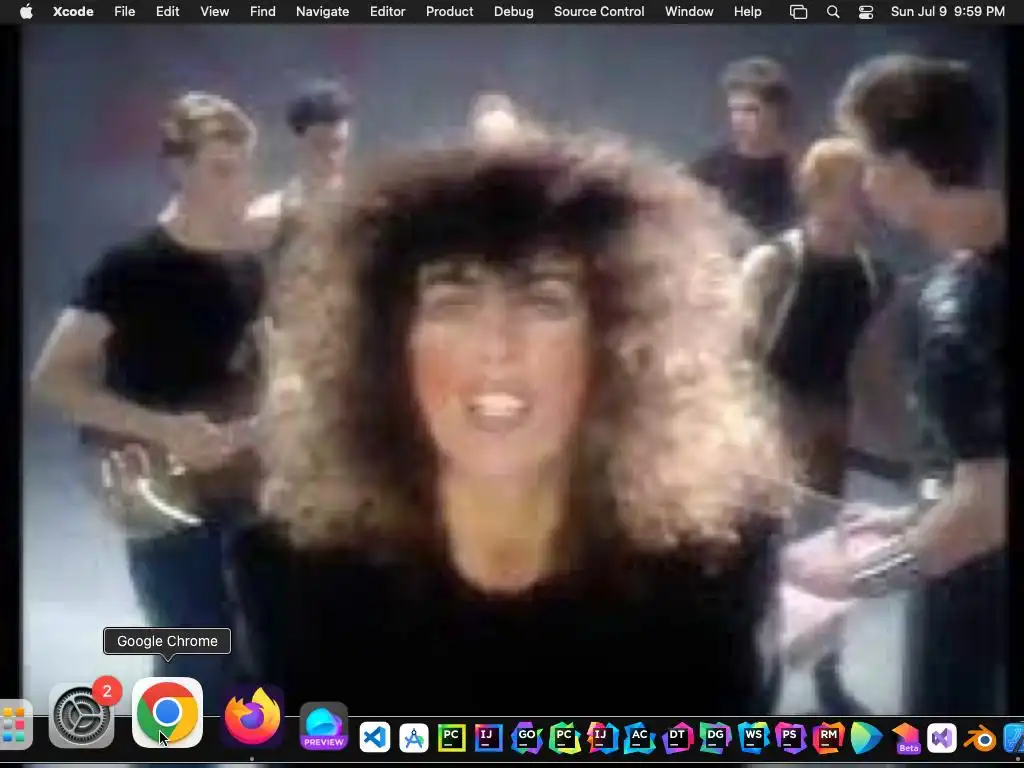This screenshot has height=768, width=1024.
Task: Open the white icon with blue A
Action: tap(413, 738)
